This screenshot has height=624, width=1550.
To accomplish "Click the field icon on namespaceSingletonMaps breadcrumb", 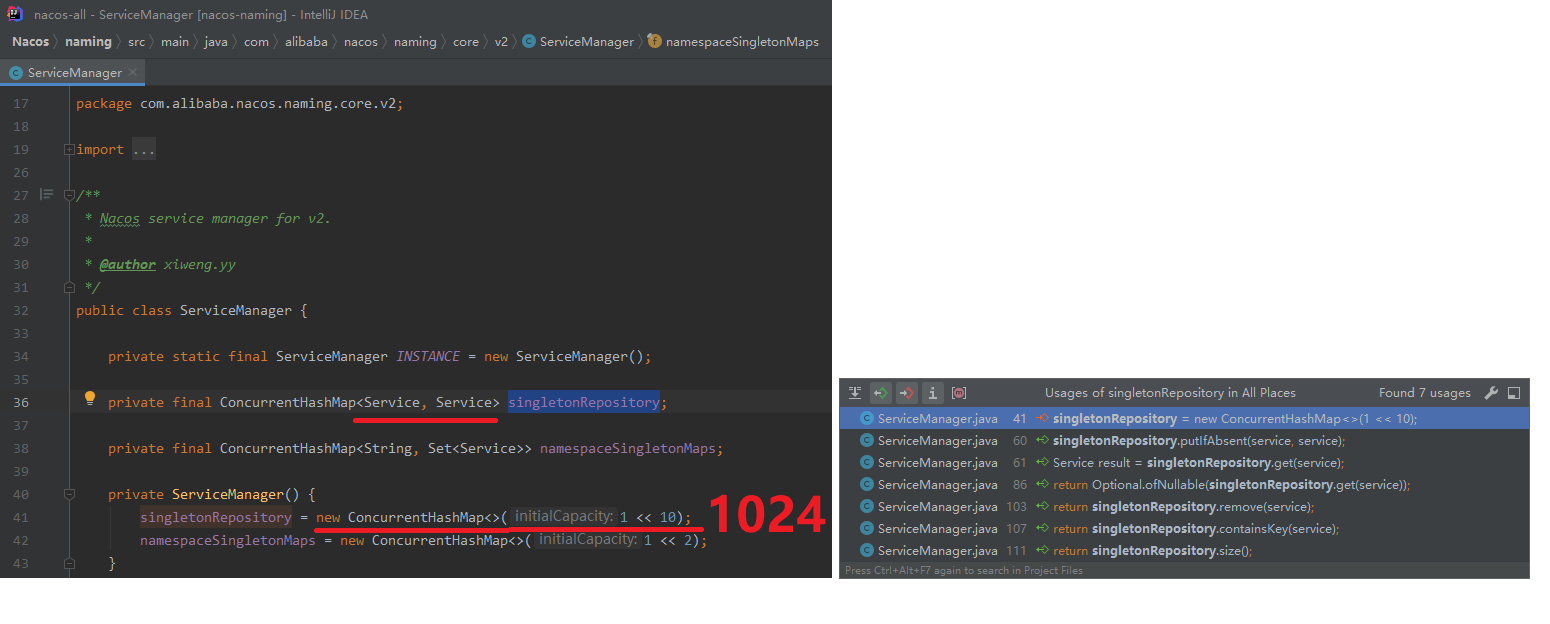I will pyautogui.click(x=654, y=42).
